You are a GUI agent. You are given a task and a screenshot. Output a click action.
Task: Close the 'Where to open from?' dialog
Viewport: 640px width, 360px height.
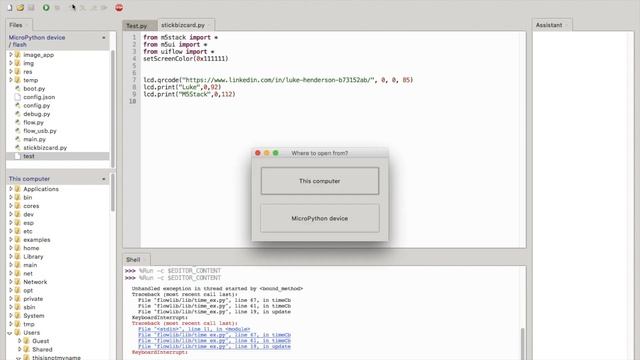(258, 153)
